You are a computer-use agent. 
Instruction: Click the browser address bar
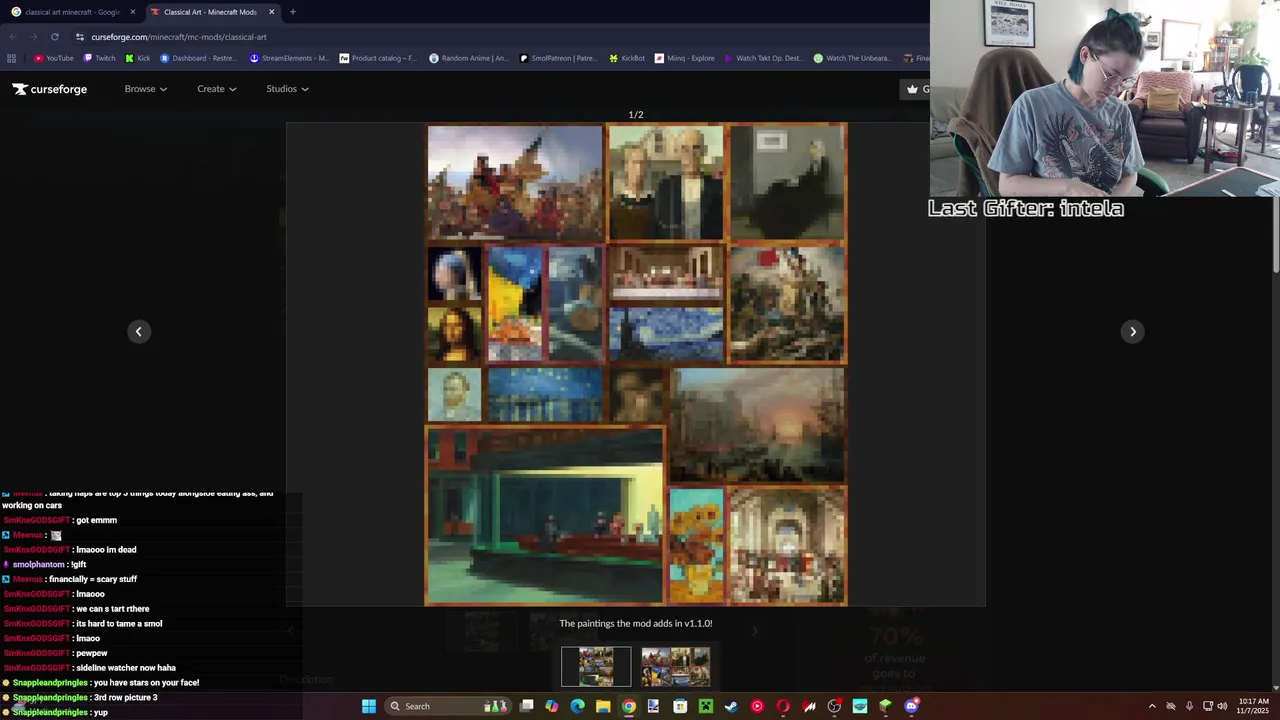[500, 37]
